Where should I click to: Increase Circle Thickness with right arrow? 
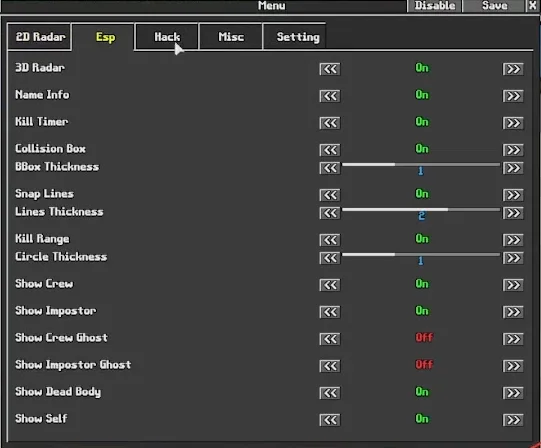513,258
